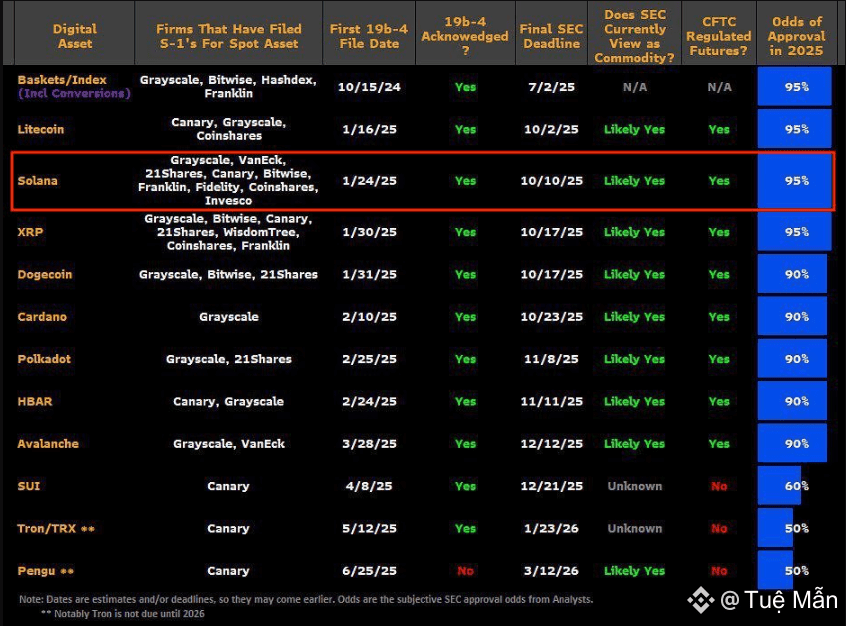Viewport: 846px width, 626px height.
Task: Click the Final SEC Deadline column header
Action: pyautogui.click(x=551, y=36)
